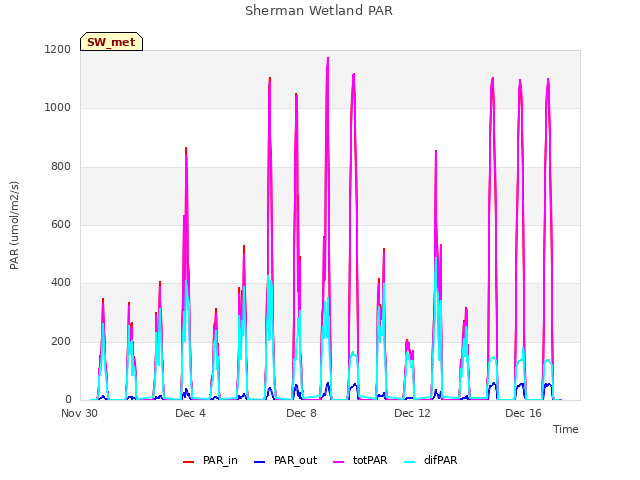
Task: Click the '600' y-axis tick label
Action: pos(61,224)
